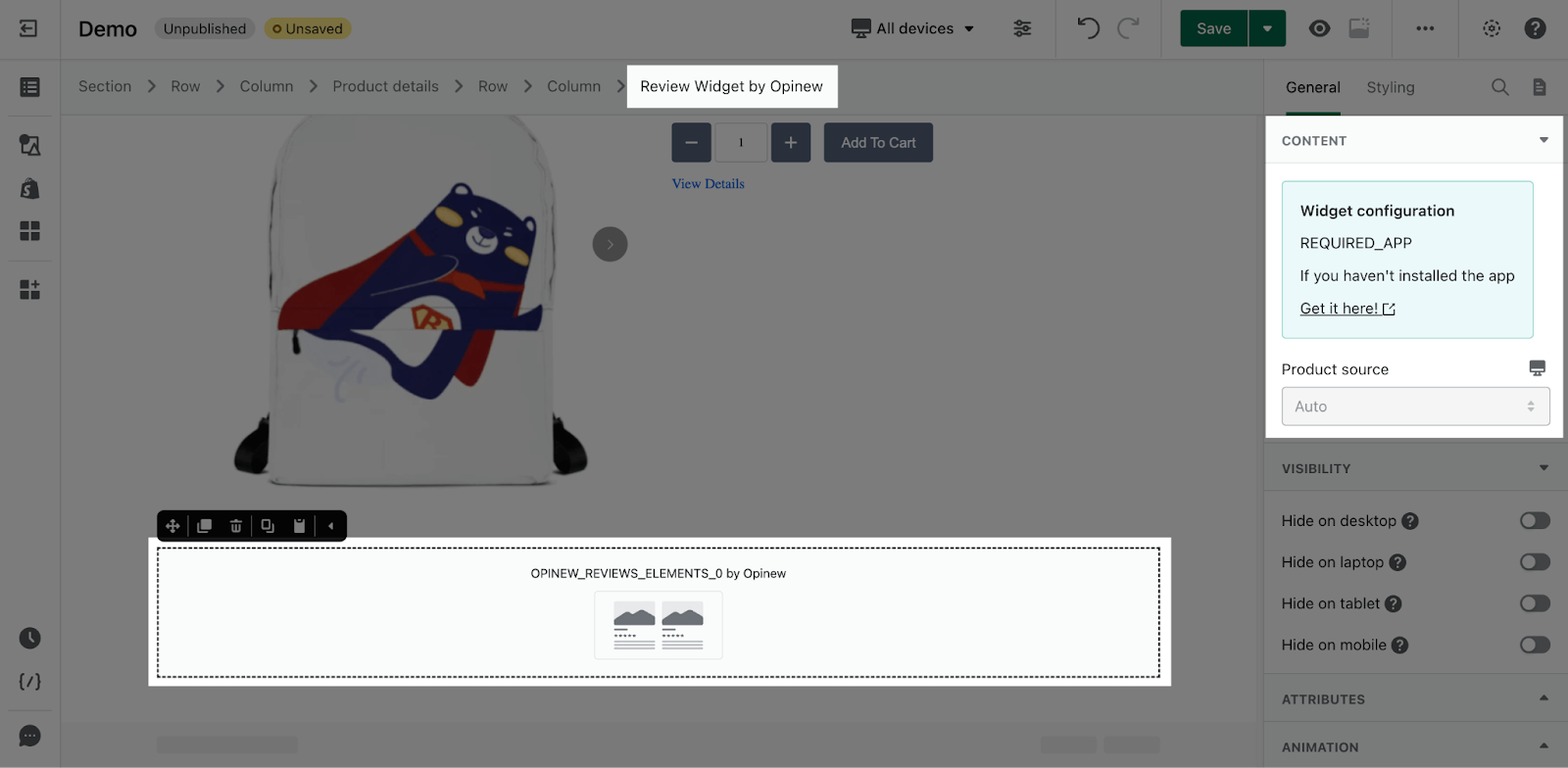Click the Unpublished status badge

click(205, 28)
